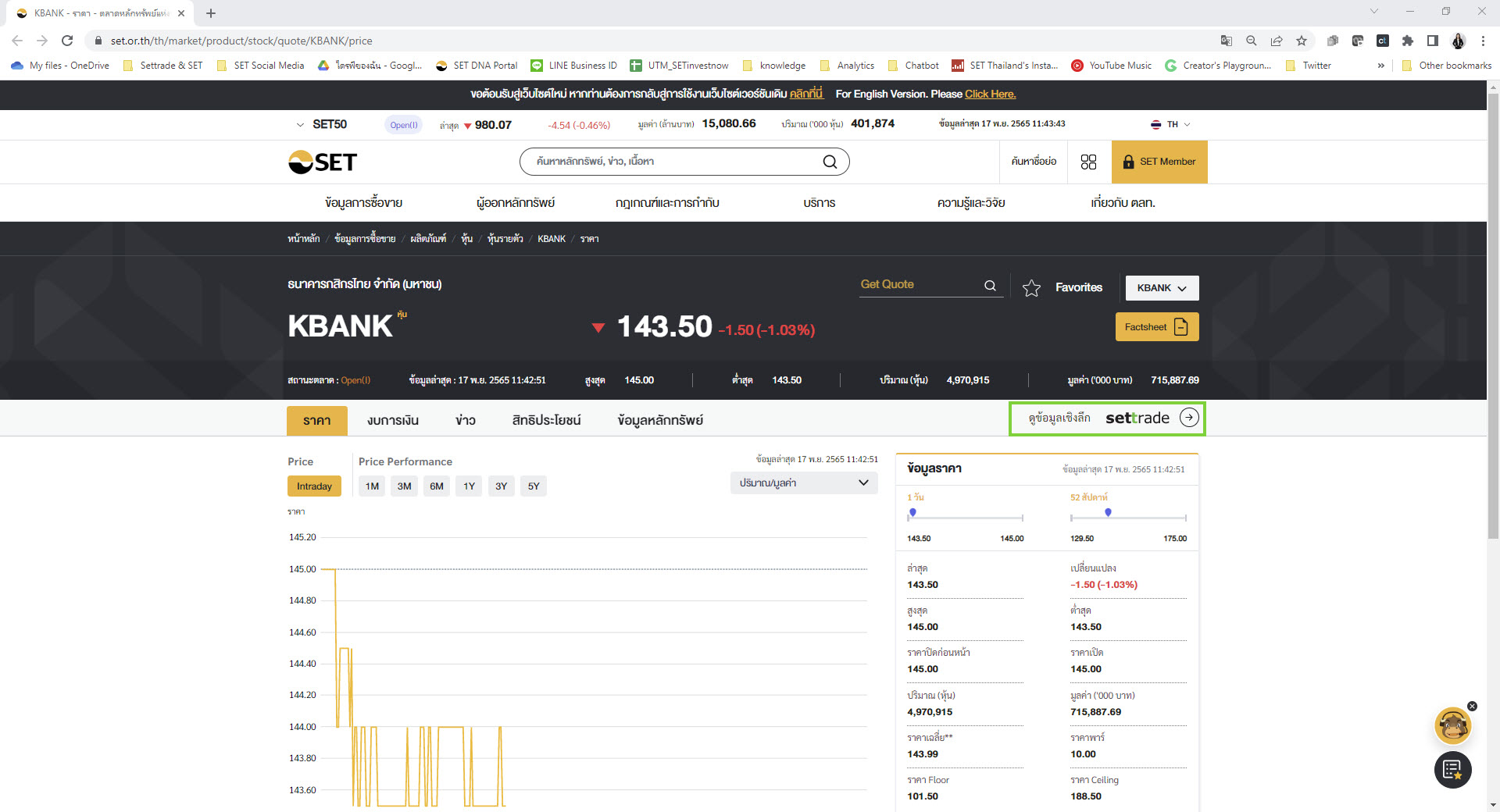
Task: Click the 52-week price range slider marker
Action: [x=1107, y=513]
